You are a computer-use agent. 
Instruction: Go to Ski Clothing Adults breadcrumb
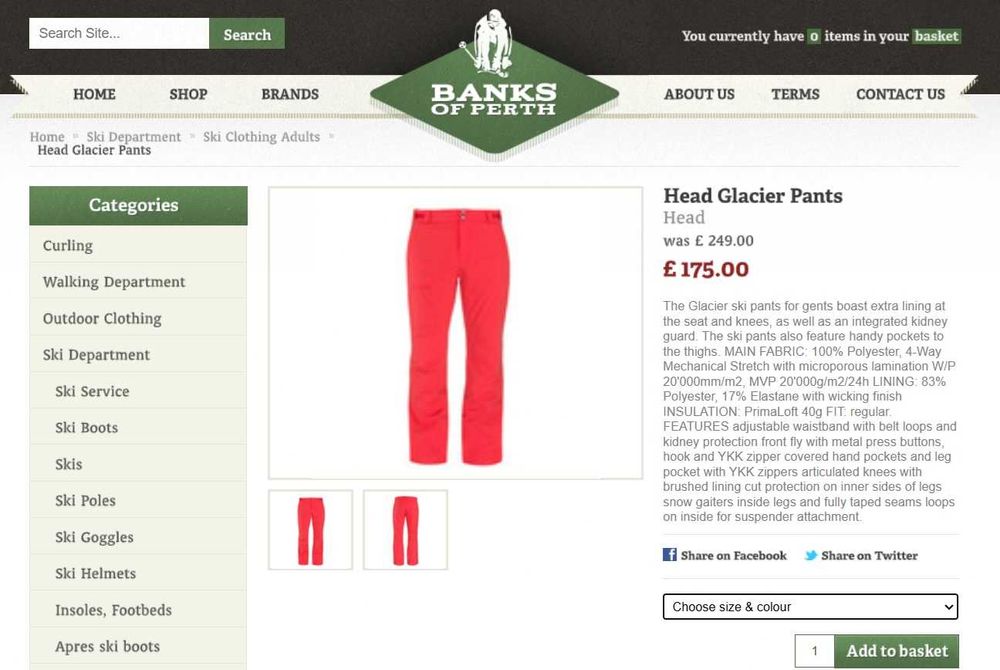coord(261,136)
